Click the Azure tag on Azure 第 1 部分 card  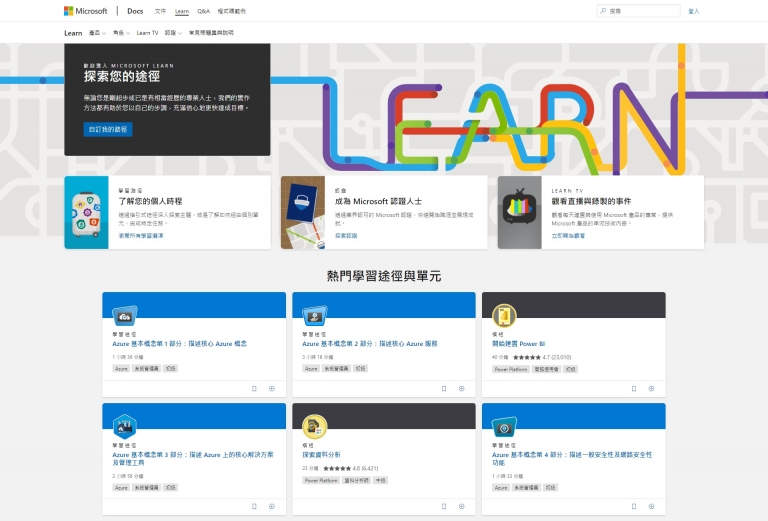tap(121, 369)
